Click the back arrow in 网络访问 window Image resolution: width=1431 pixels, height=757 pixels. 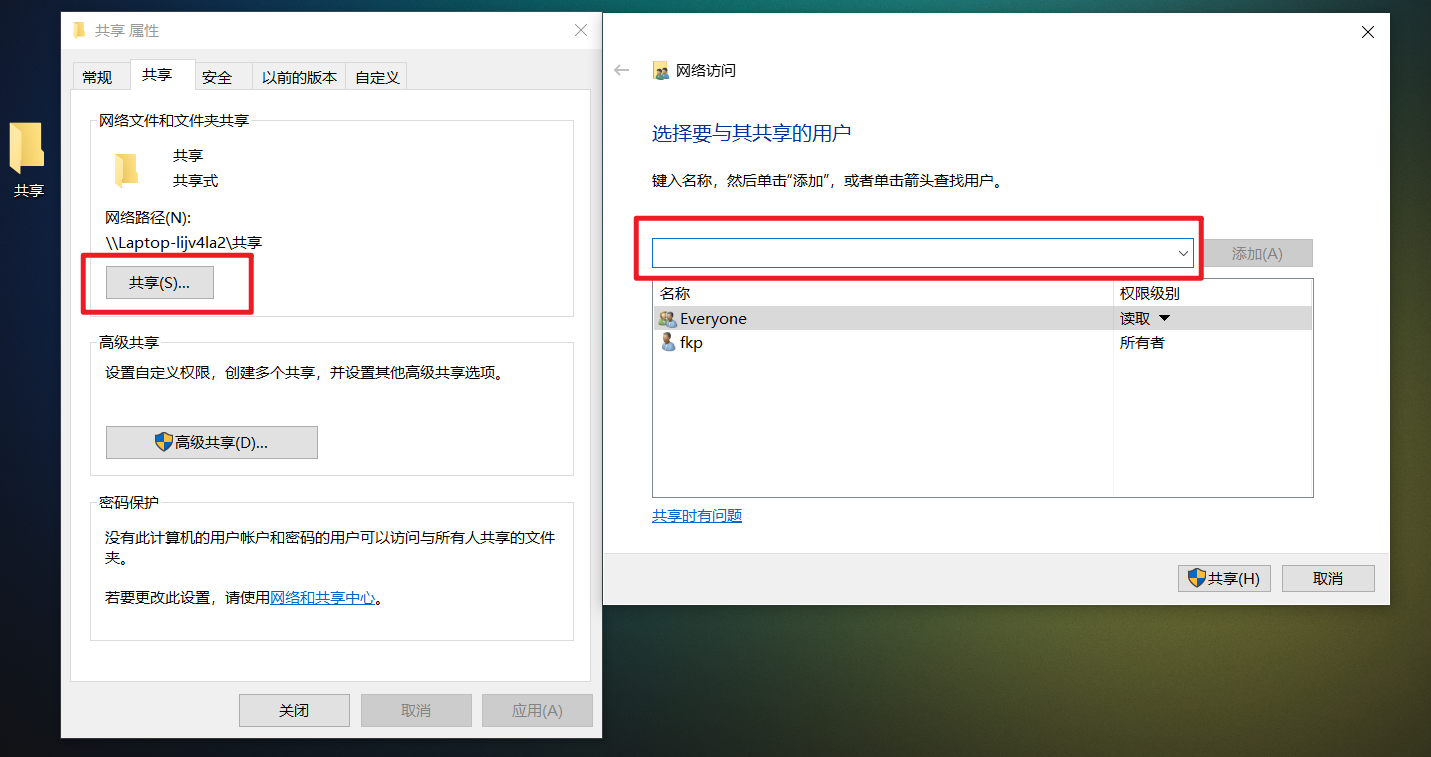click(x=622, y=70)
